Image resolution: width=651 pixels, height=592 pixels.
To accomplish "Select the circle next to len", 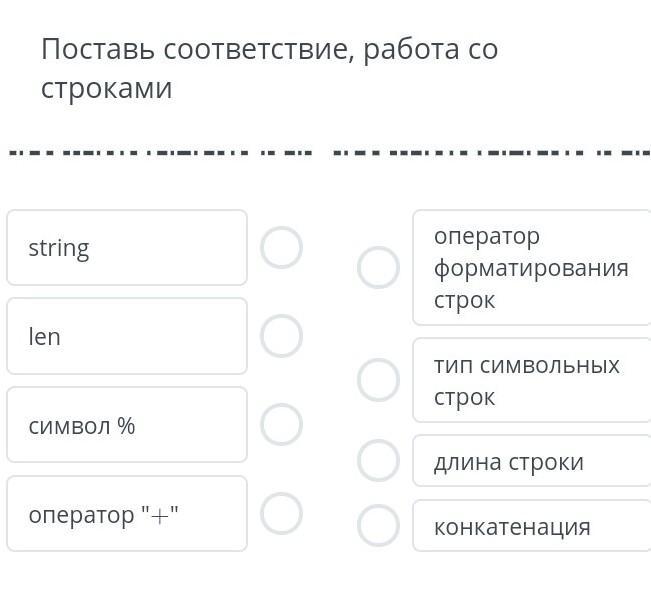I will (x=281, y=336).
